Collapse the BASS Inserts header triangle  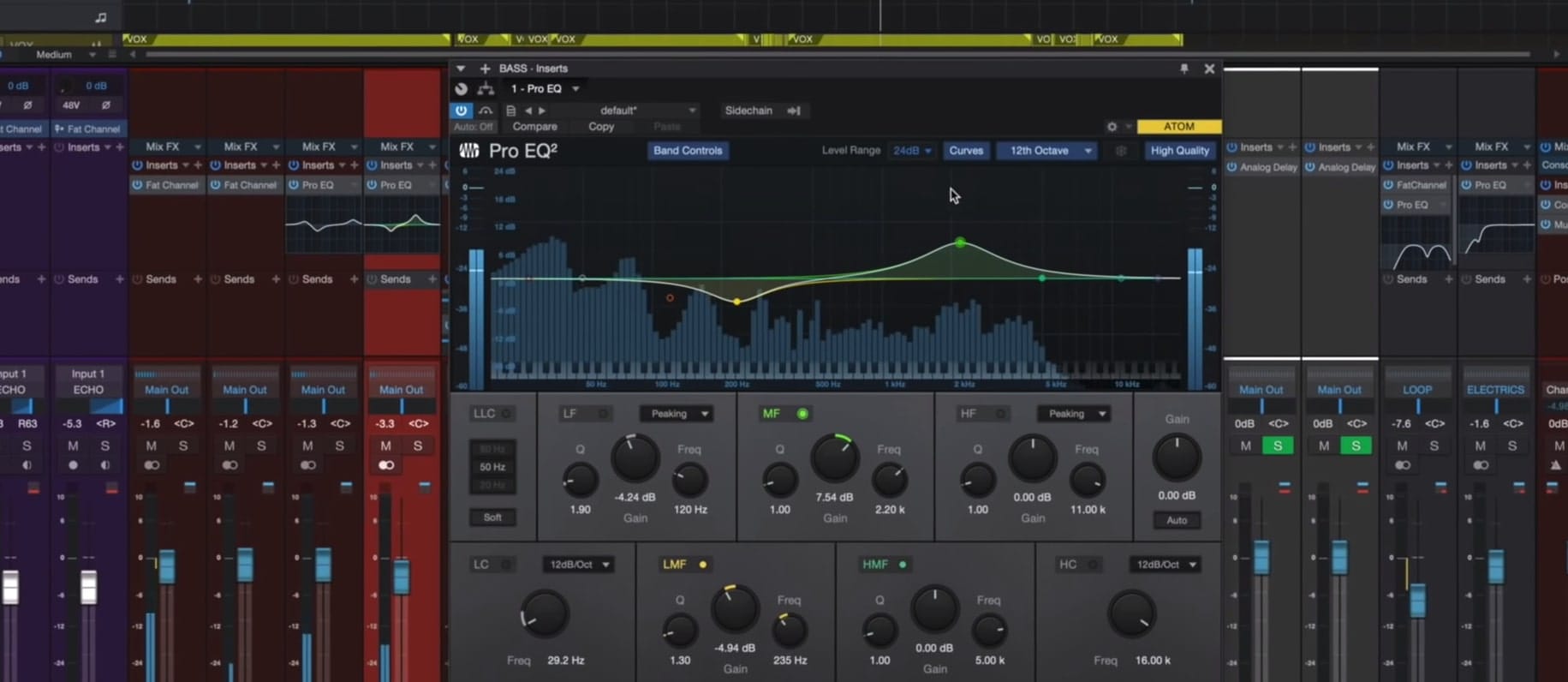[461, 69]
